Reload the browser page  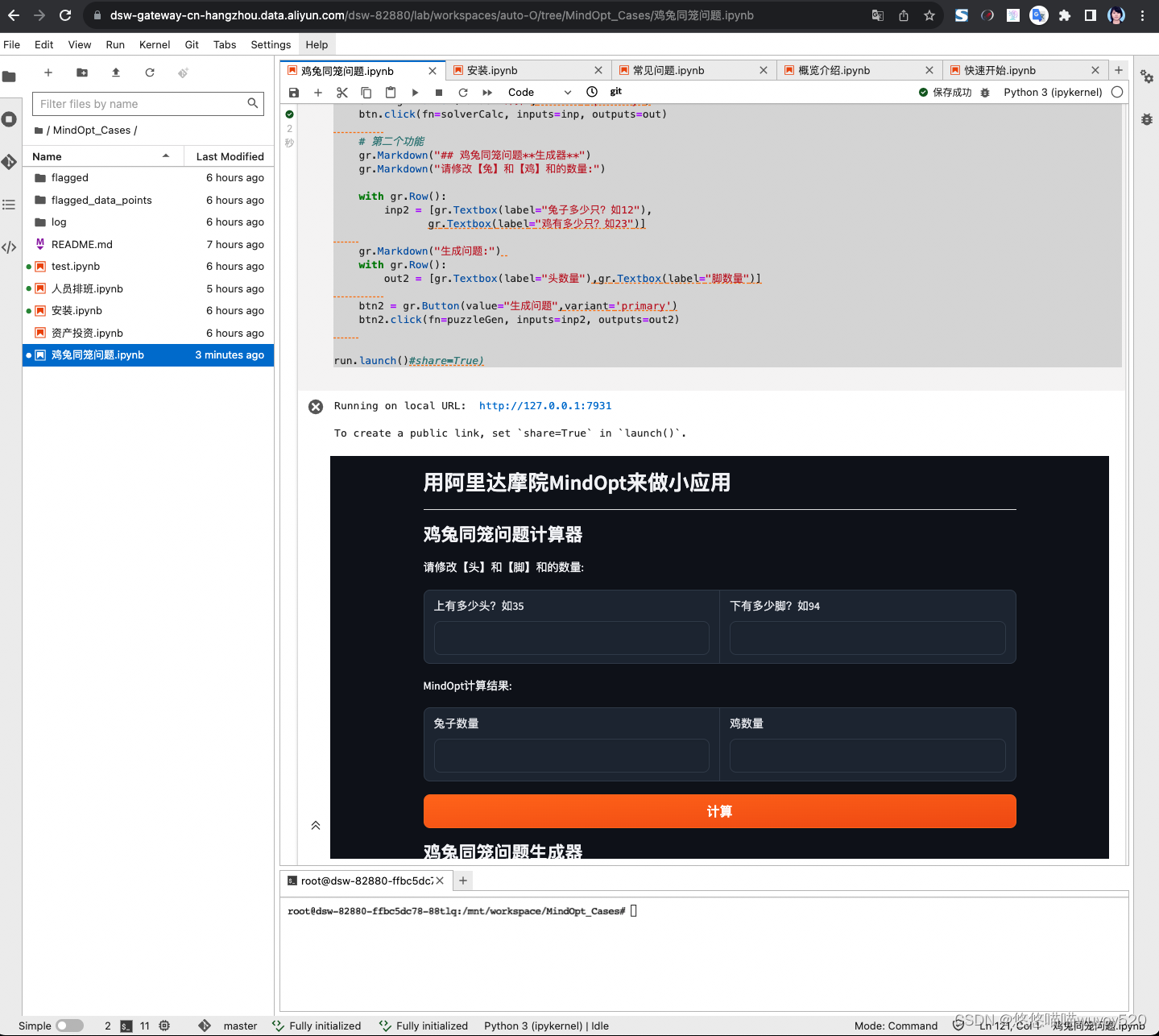point(65,15)
